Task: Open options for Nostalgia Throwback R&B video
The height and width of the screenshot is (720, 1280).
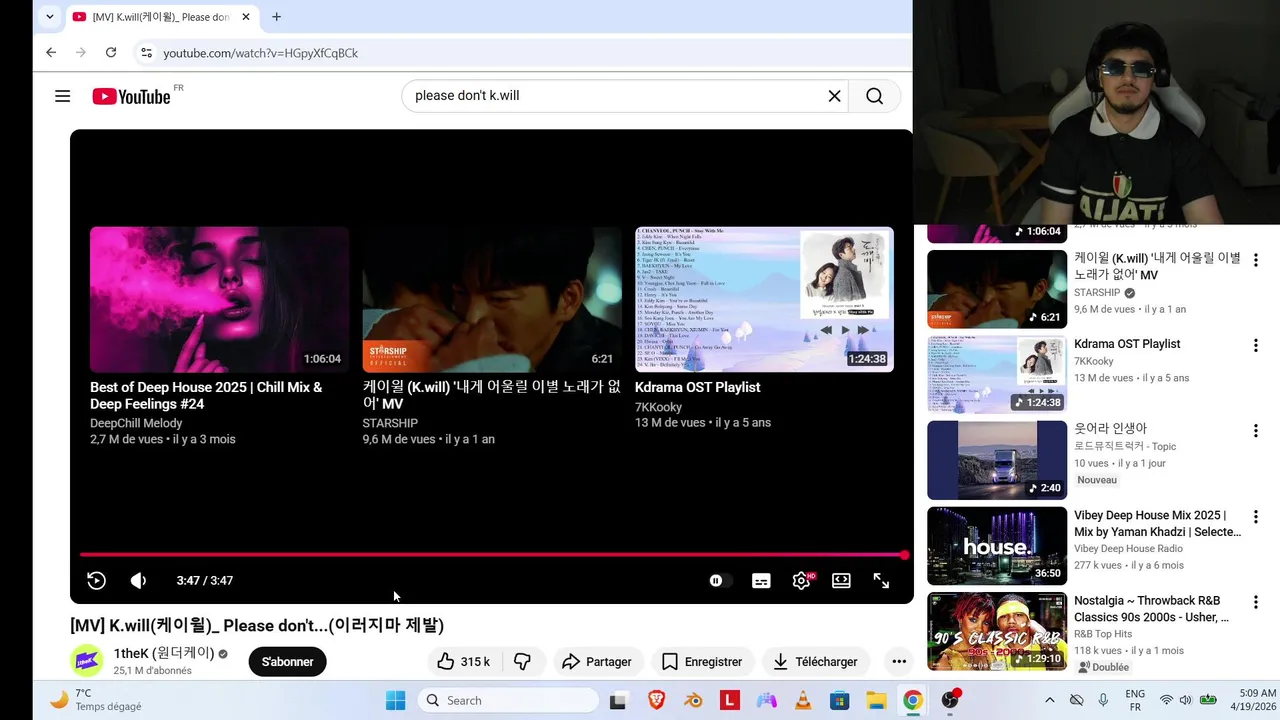Action: click(1255, 603)
